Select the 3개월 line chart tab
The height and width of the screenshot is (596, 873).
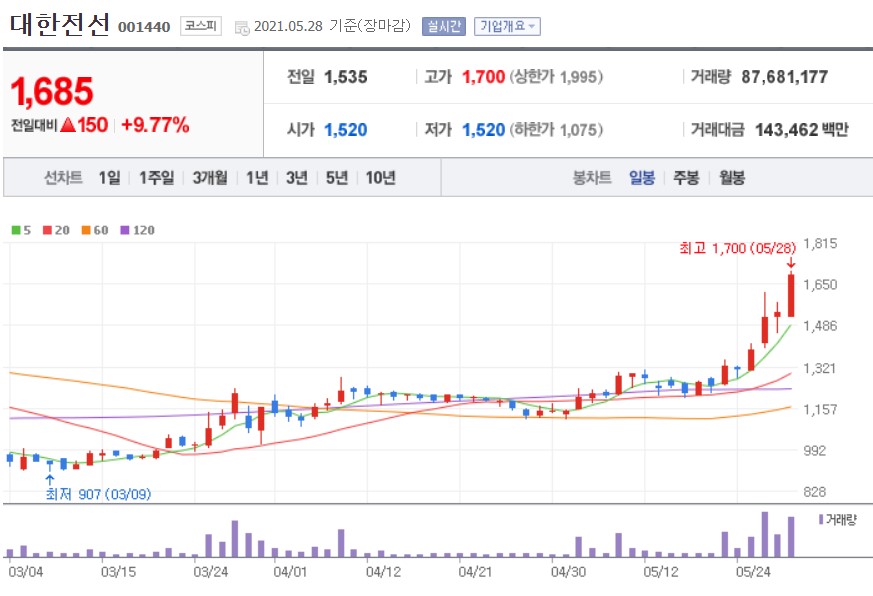(210, 178)
